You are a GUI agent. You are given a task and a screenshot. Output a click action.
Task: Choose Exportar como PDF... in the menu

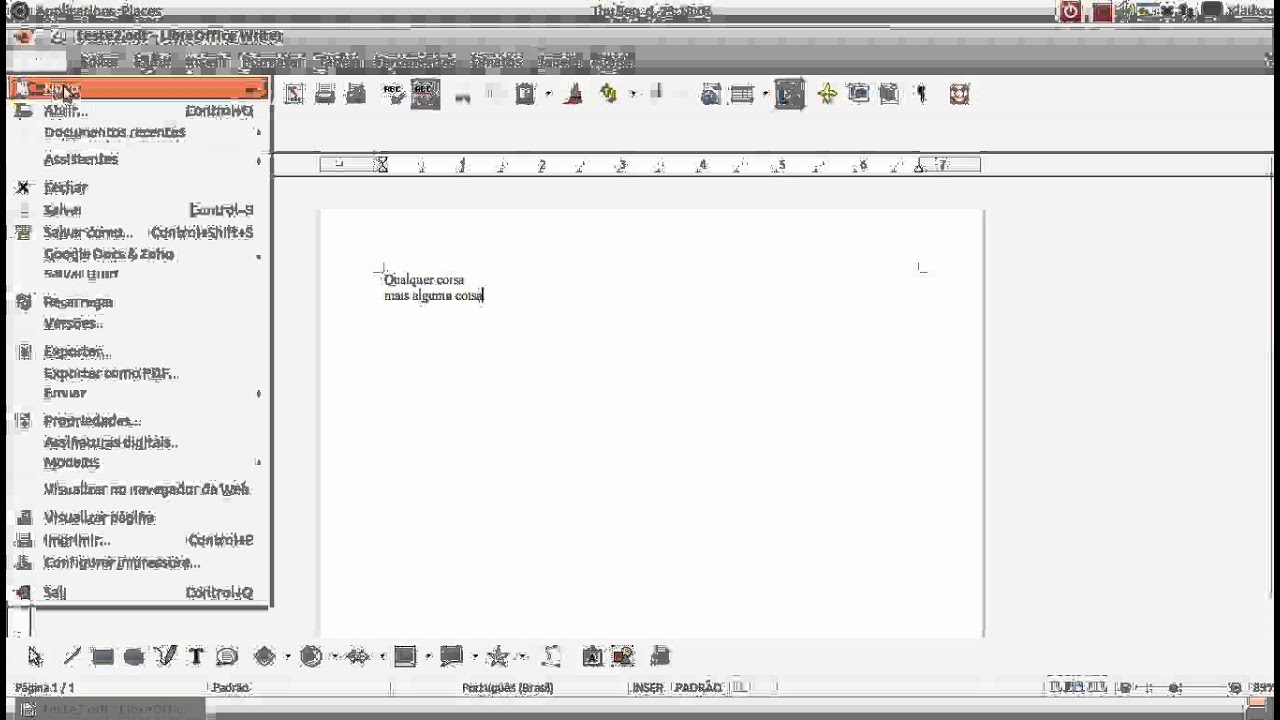coord(139,373)
